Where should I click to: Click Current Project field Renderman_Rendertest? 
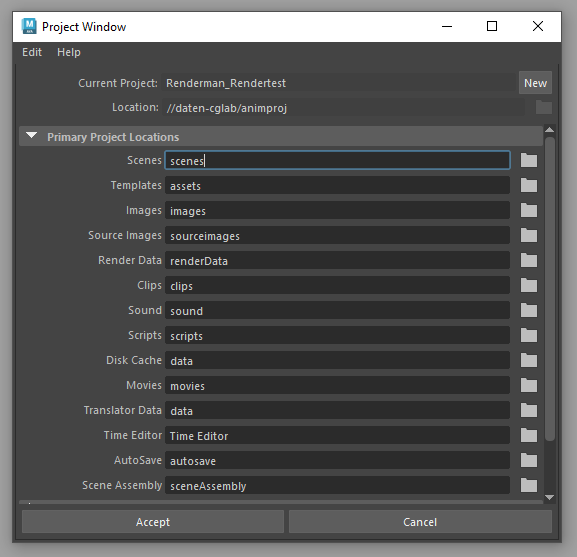(339, 83)
